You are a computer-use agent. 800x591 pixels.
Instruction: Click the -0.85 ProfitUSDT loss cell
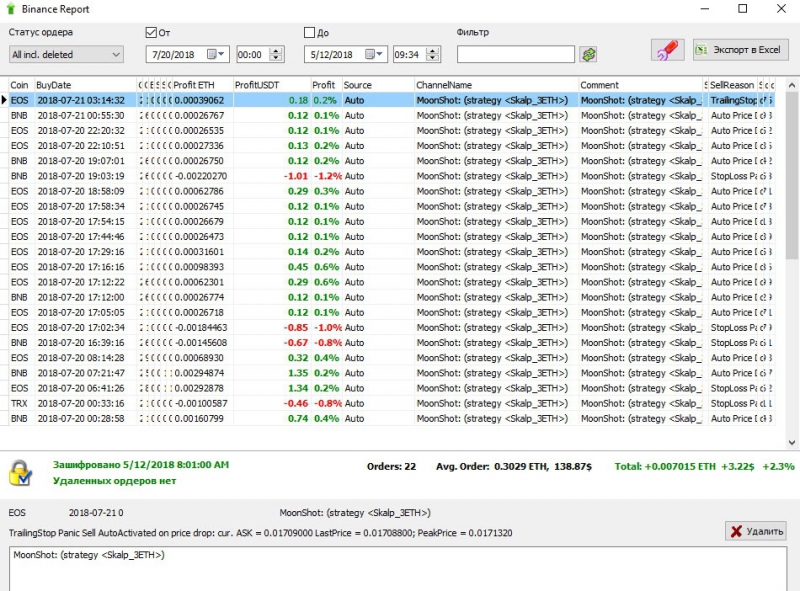click(271, 328)
